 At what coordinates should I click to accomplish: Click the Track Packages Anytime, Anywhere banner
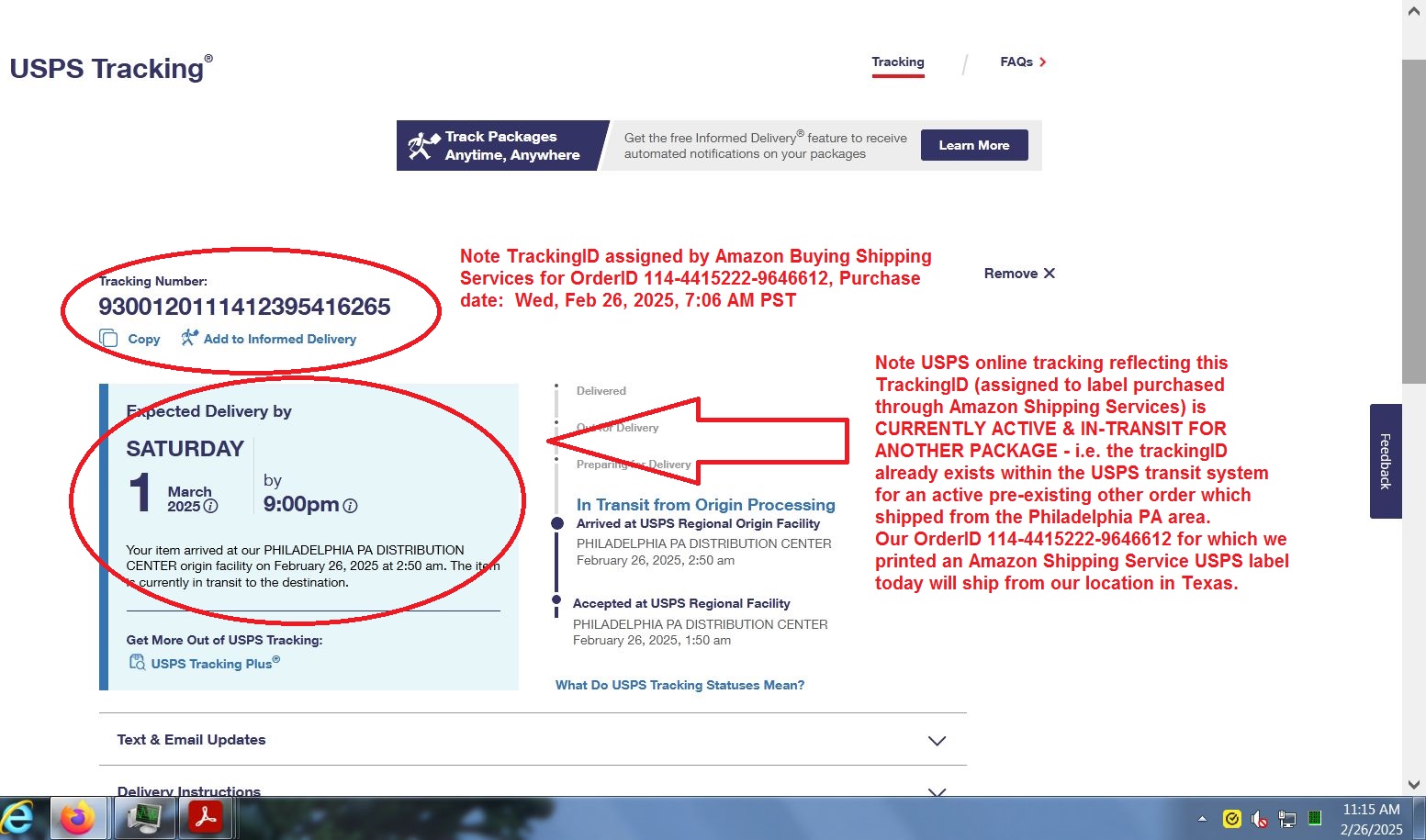(x=502, y=145)
